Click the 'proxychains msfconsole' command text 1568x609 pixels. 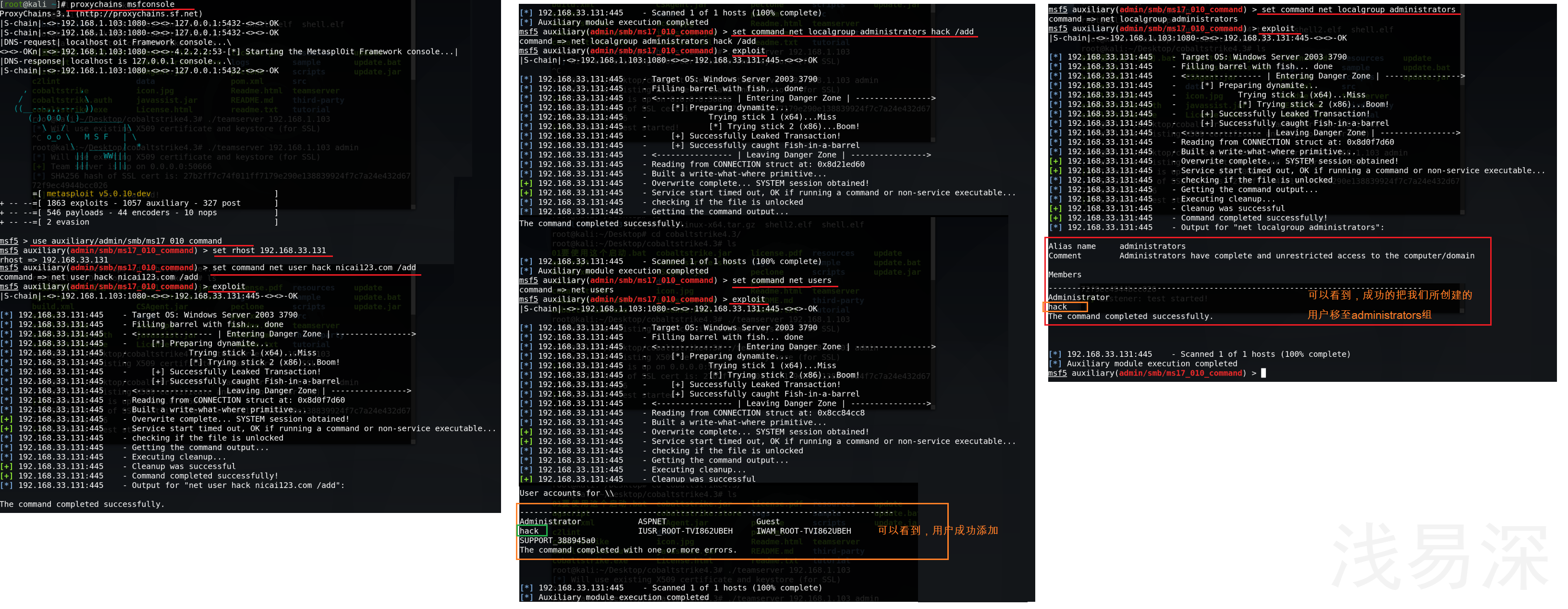122,4
